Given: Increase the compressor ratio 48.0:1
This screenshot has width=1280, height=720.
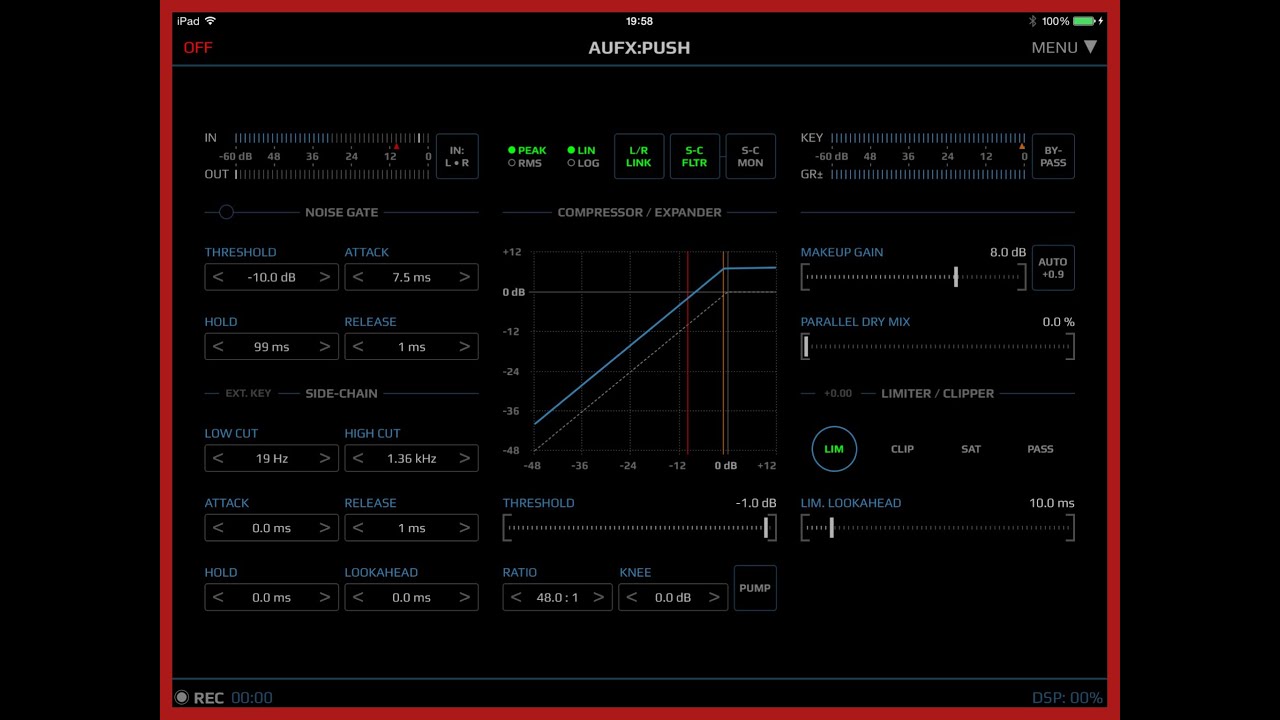Looking at the screenshot, I should [598, 597].
